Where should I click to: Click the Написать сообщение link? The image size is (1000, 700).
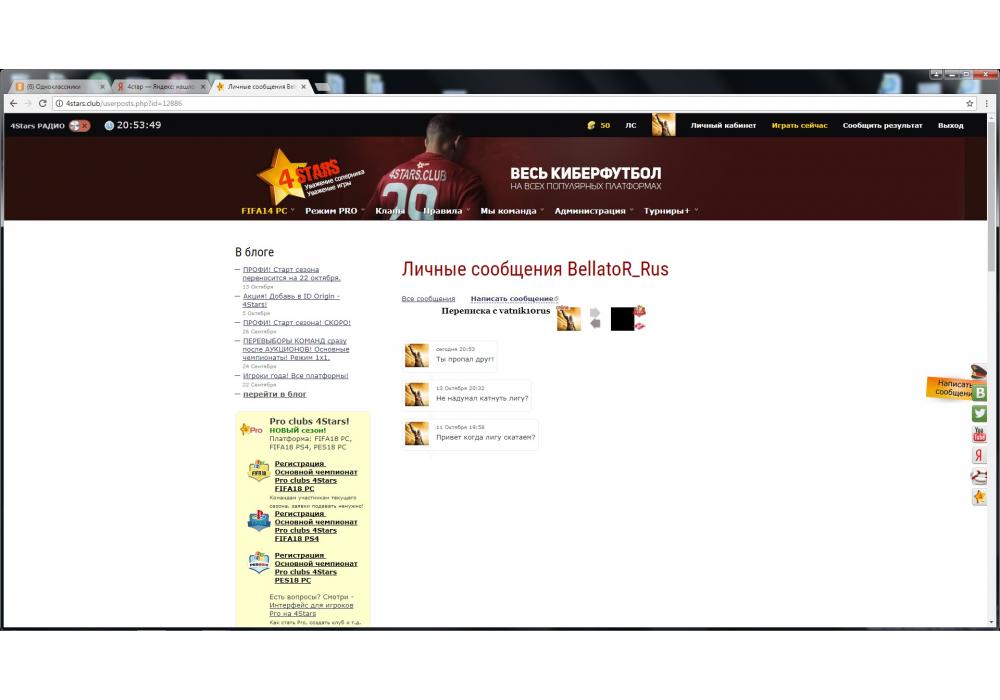tap(512, 299)
